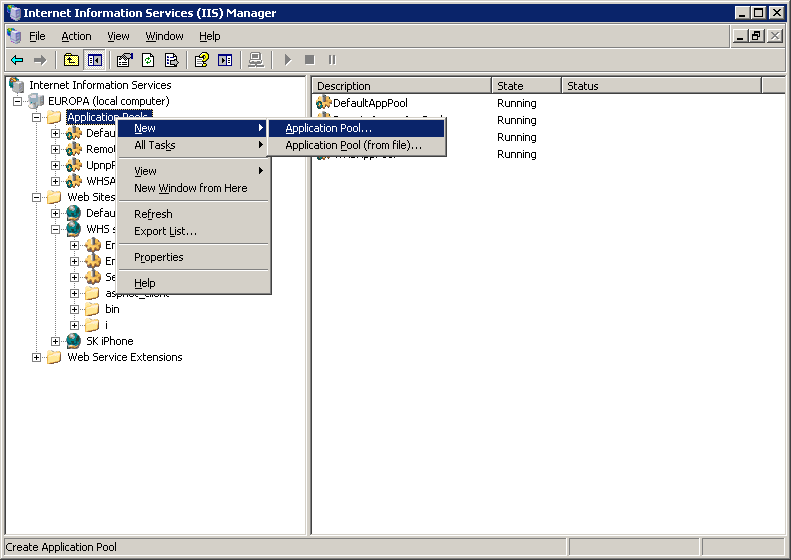Click the Stop item square icon

[310, 60]
